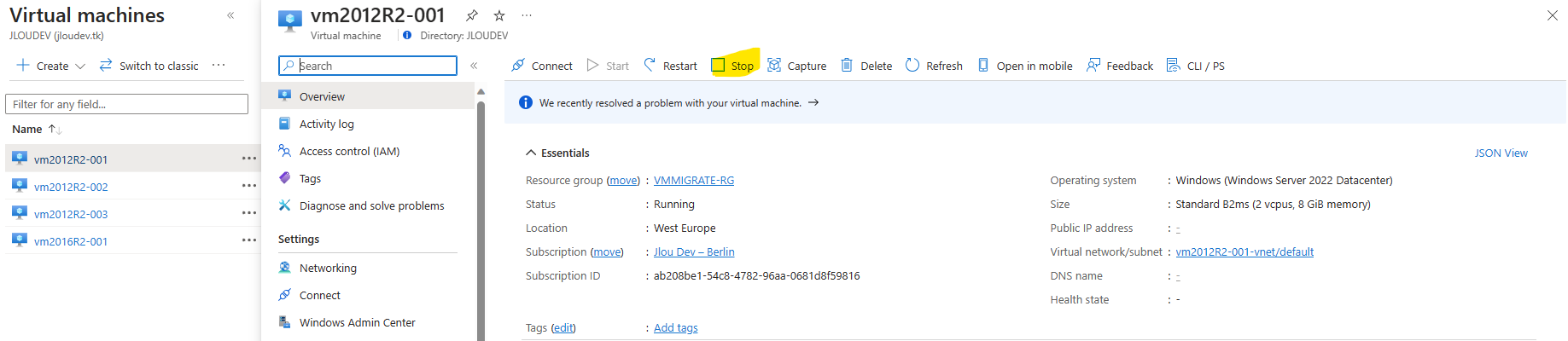
Task: Click Add tags link
Action: (x=676, y=327)
